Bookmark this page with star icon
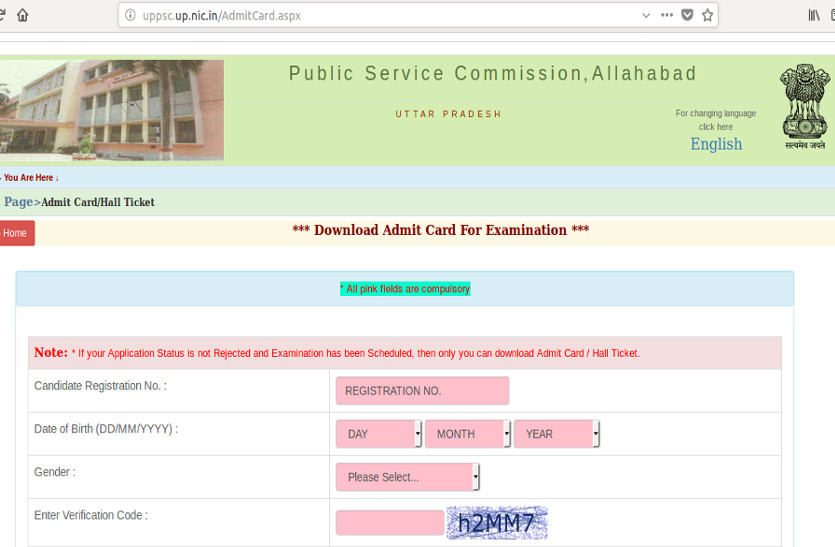835x547 pixels. coord(708,15)
